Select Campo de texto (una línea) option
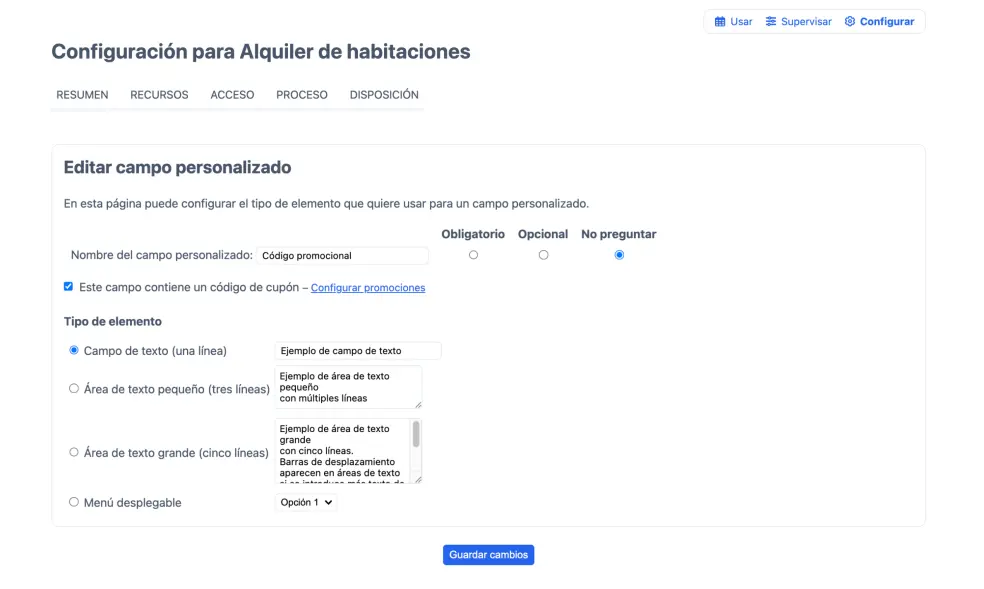 74,351
